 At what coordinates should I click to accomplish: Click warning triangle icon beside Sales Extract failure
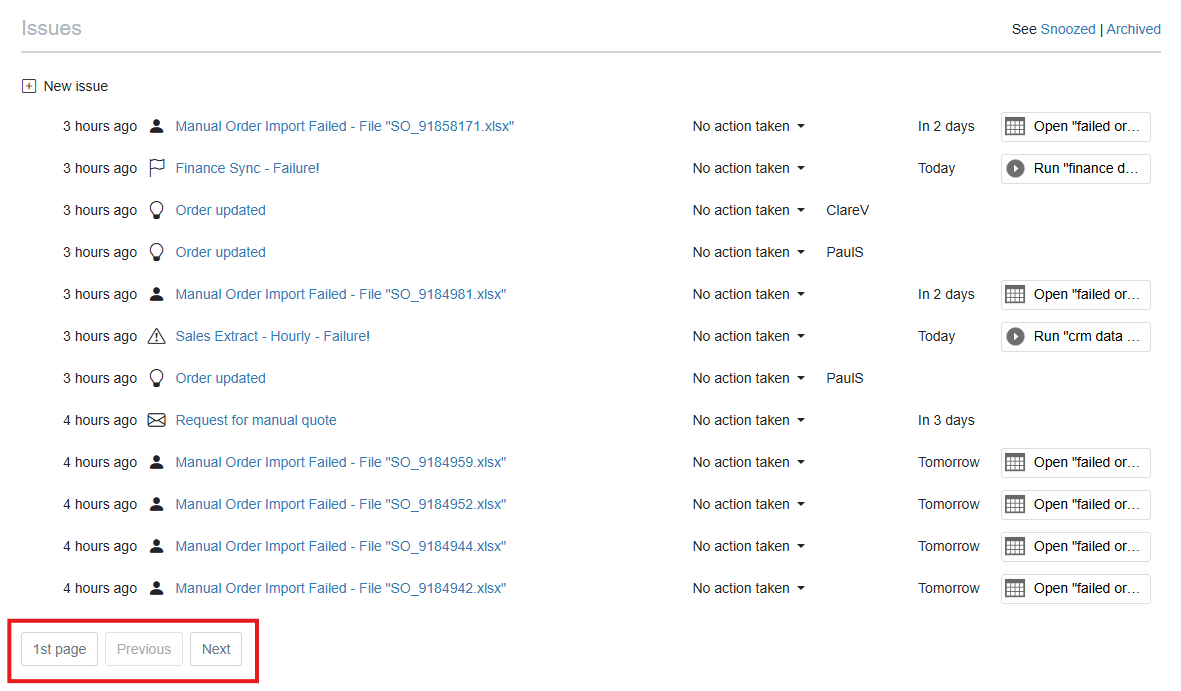157,336
